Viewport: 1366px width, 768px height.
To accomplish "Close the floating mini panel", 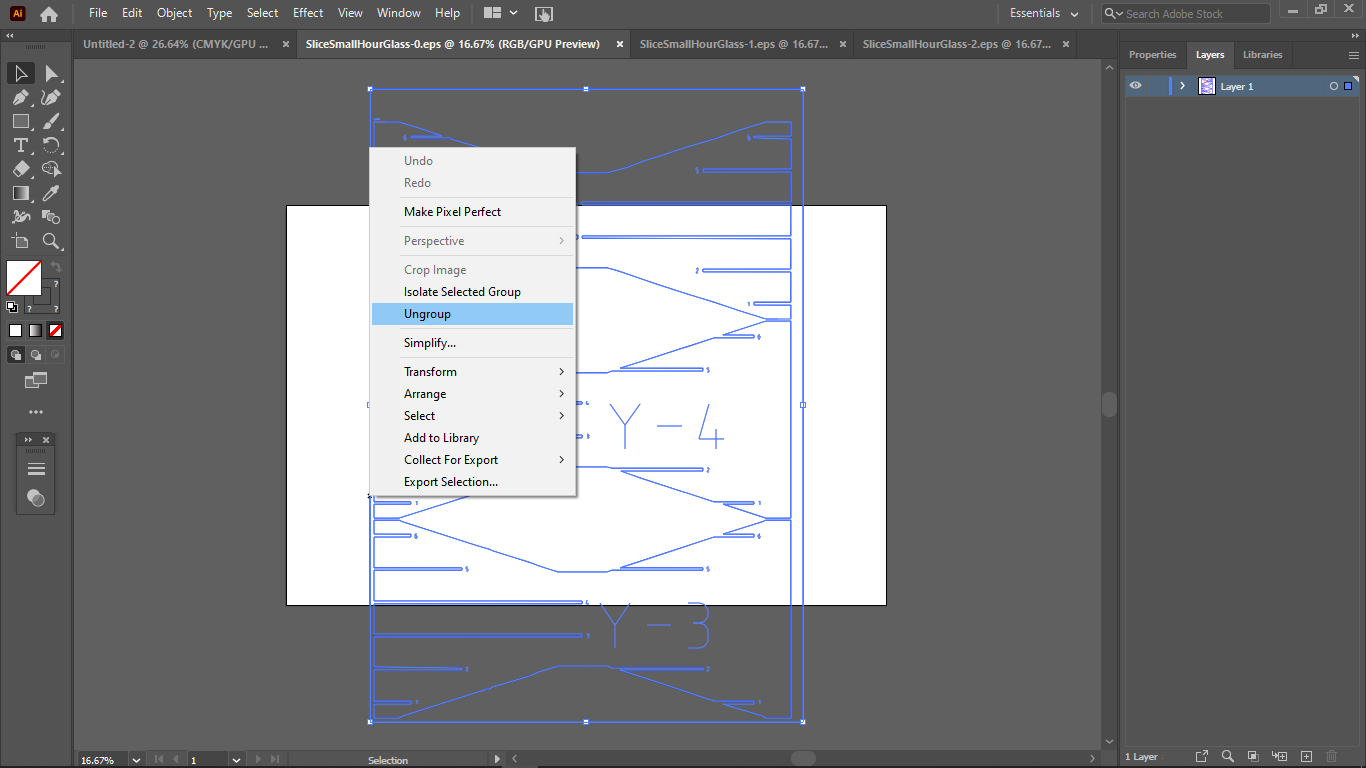I will [46, 440].
